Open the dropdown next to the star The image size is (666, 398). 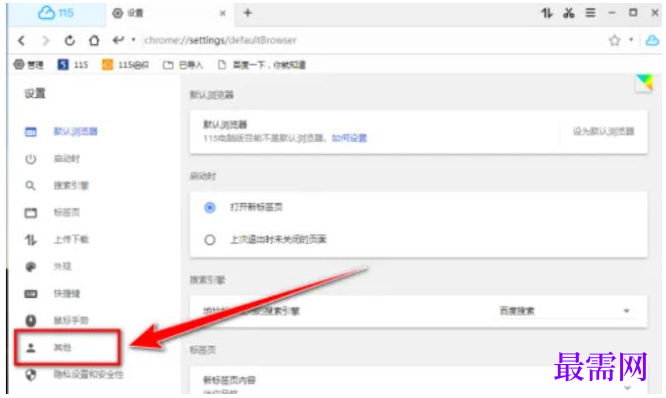click(x=631, y=40)
